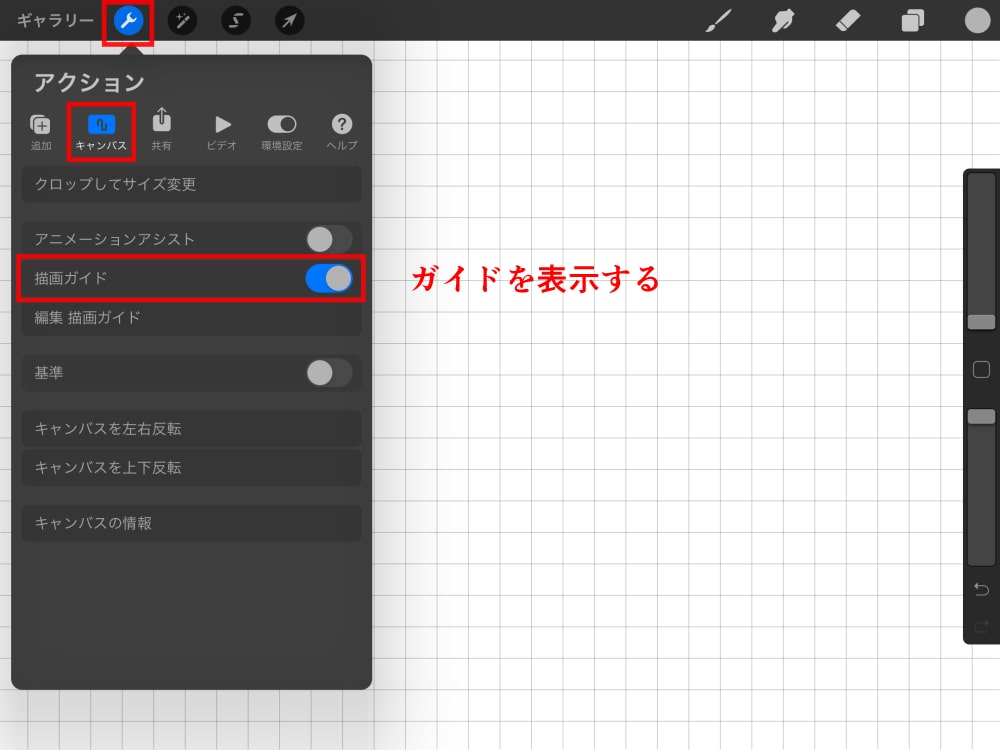This screenshot has width=1000, height=750.
Task: Enable アニメーションアシスト animation assist
Action: click(328, 239)
